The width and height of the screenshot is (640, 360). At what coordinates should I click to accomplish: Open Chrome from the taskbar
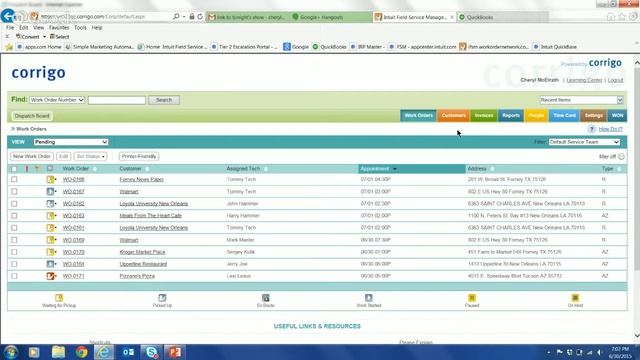(x=81, y=352)
